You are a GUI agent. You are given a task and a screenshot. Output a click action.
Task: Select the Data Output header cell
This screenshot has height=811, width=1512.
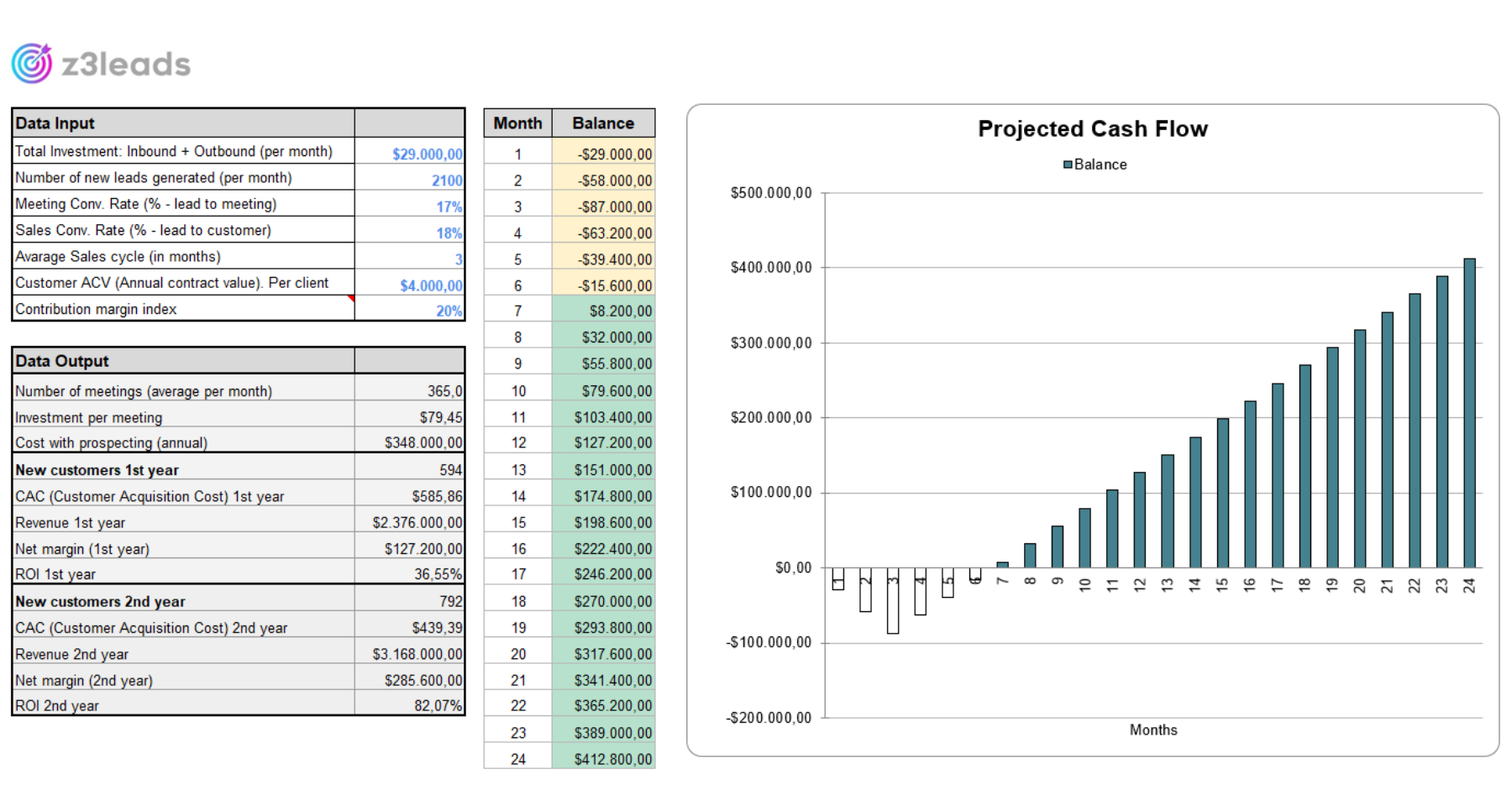tap(183, 361)
